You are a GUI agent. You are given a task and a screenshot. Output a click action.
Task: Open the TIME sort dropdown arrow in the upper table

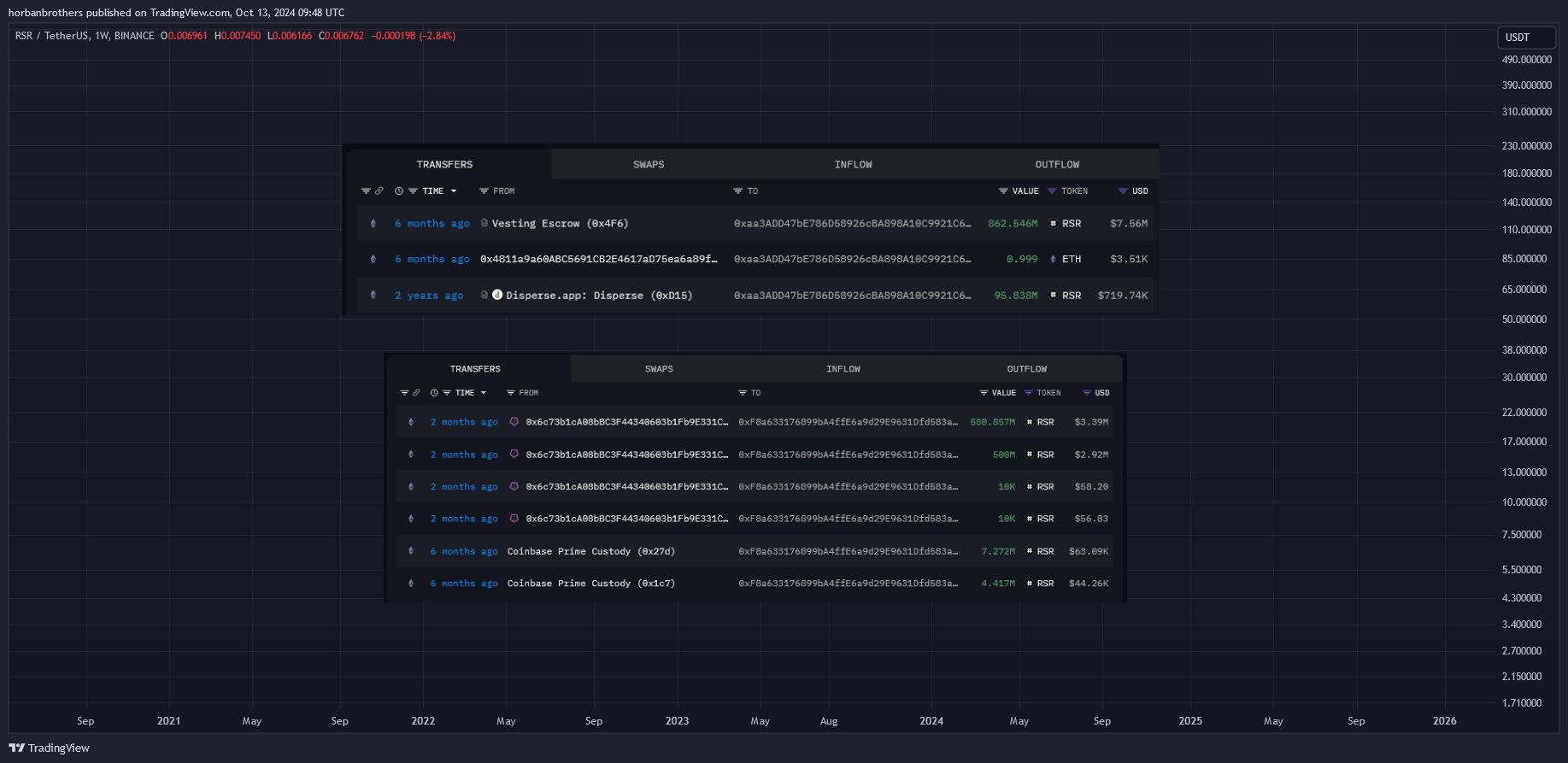(454, 191)
